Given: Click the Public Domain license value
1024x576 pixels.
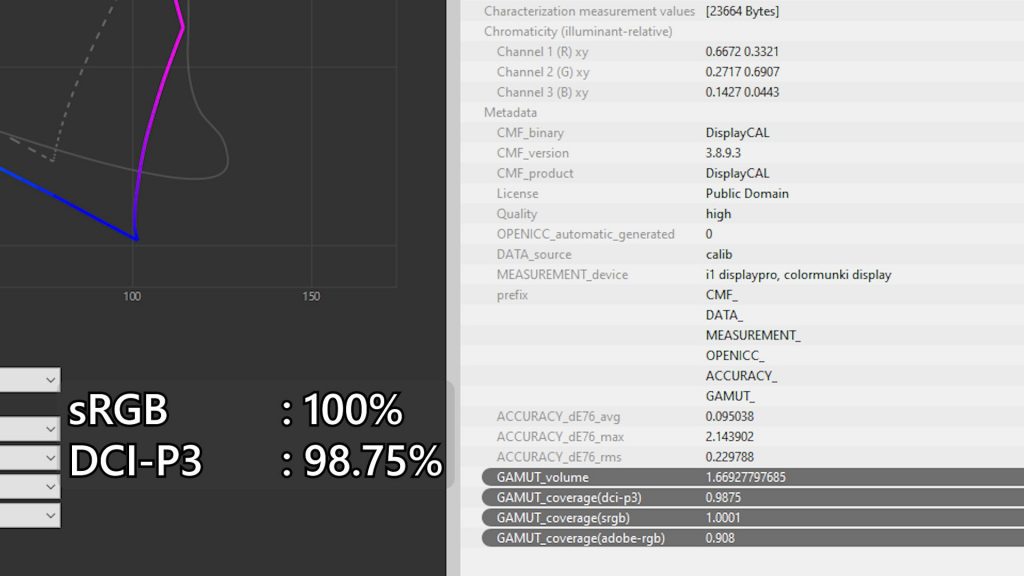Looking at the screenshot, I should pos(747,193).
